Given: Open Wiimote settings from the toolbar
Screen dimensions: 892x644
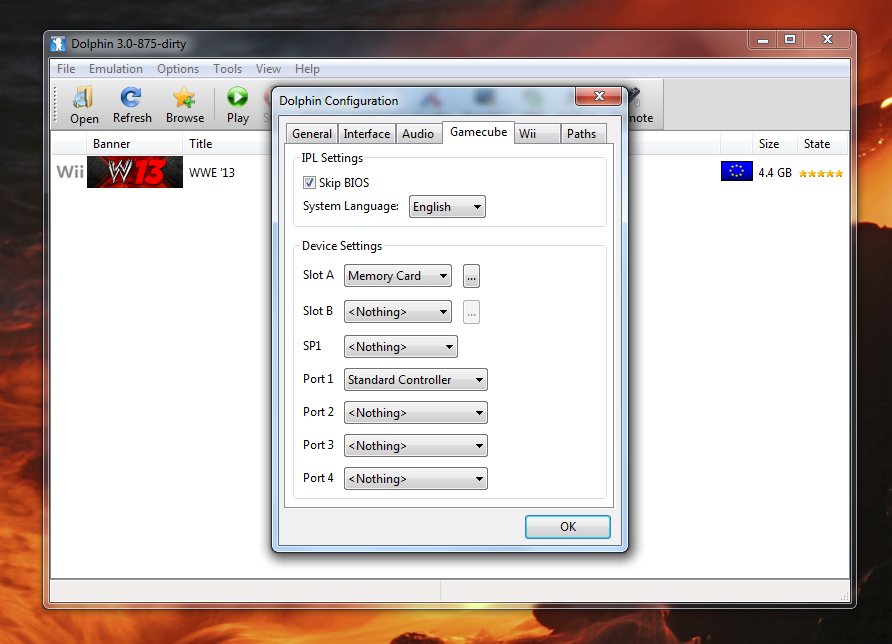Looking at the screenshot, I should (637, 104).
